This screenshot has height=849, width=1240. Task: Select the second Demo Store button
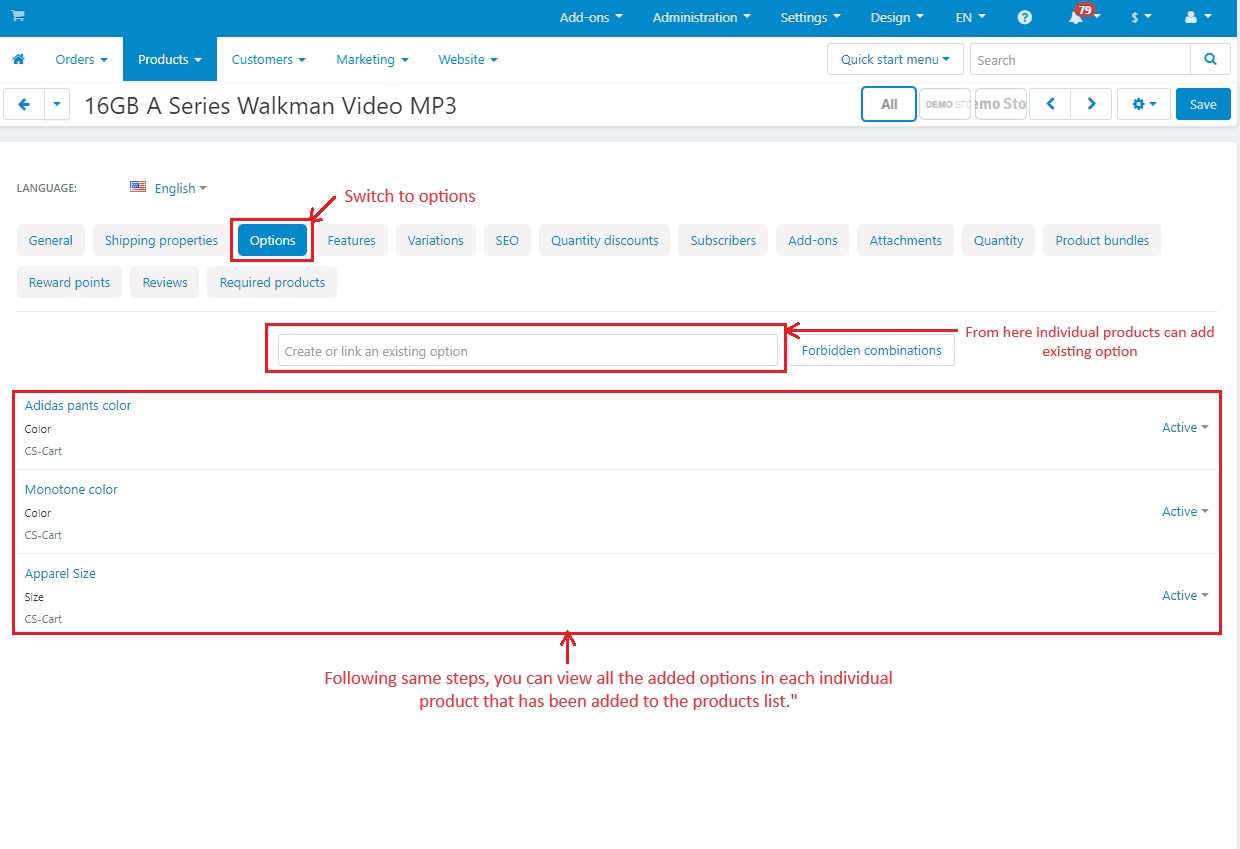pos(1001,104)
